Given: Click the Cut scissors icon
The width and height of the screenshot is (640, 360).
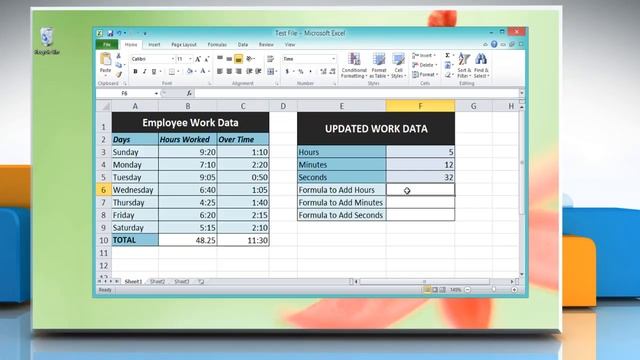Looking at the screenshot, I should click(x=118, y=56).
